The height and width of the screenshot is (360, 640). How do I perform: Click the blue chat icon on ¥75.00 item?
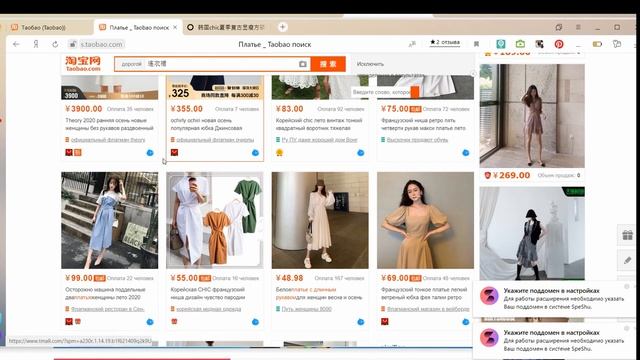coord(466,153)
